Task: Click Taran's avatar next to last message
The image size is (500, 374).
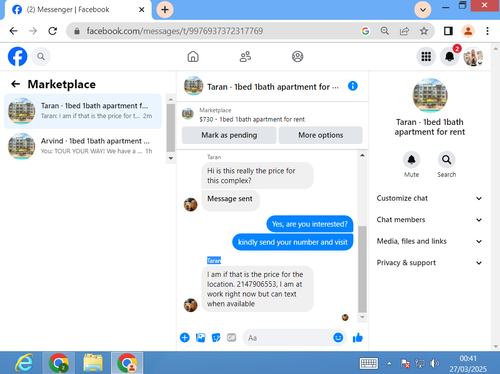Action: click(x=191, y=305)
